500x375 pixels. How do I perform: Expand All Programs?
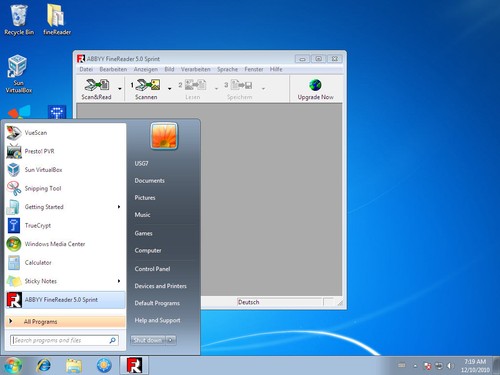pos(65,322)
